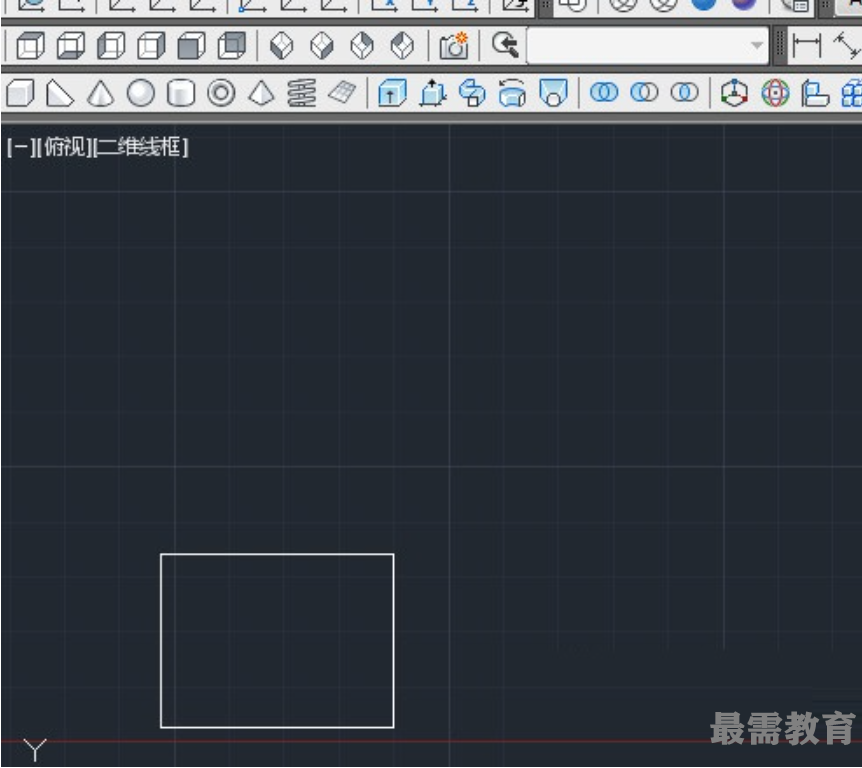Switch to the Left view cube icon
The height and width of the screenshot is (768, 862).
point(111,46)
